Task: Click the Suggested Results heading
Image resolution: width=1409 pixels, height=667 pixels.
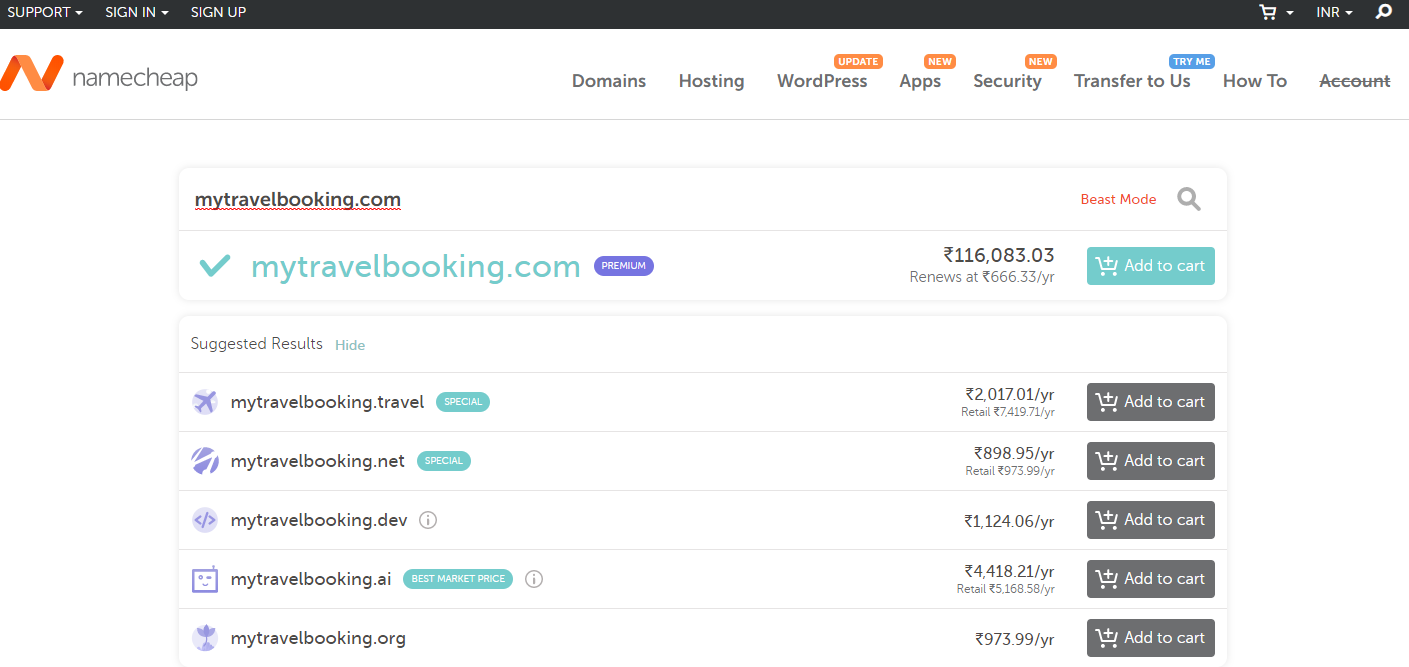Action: pos(257,344)
